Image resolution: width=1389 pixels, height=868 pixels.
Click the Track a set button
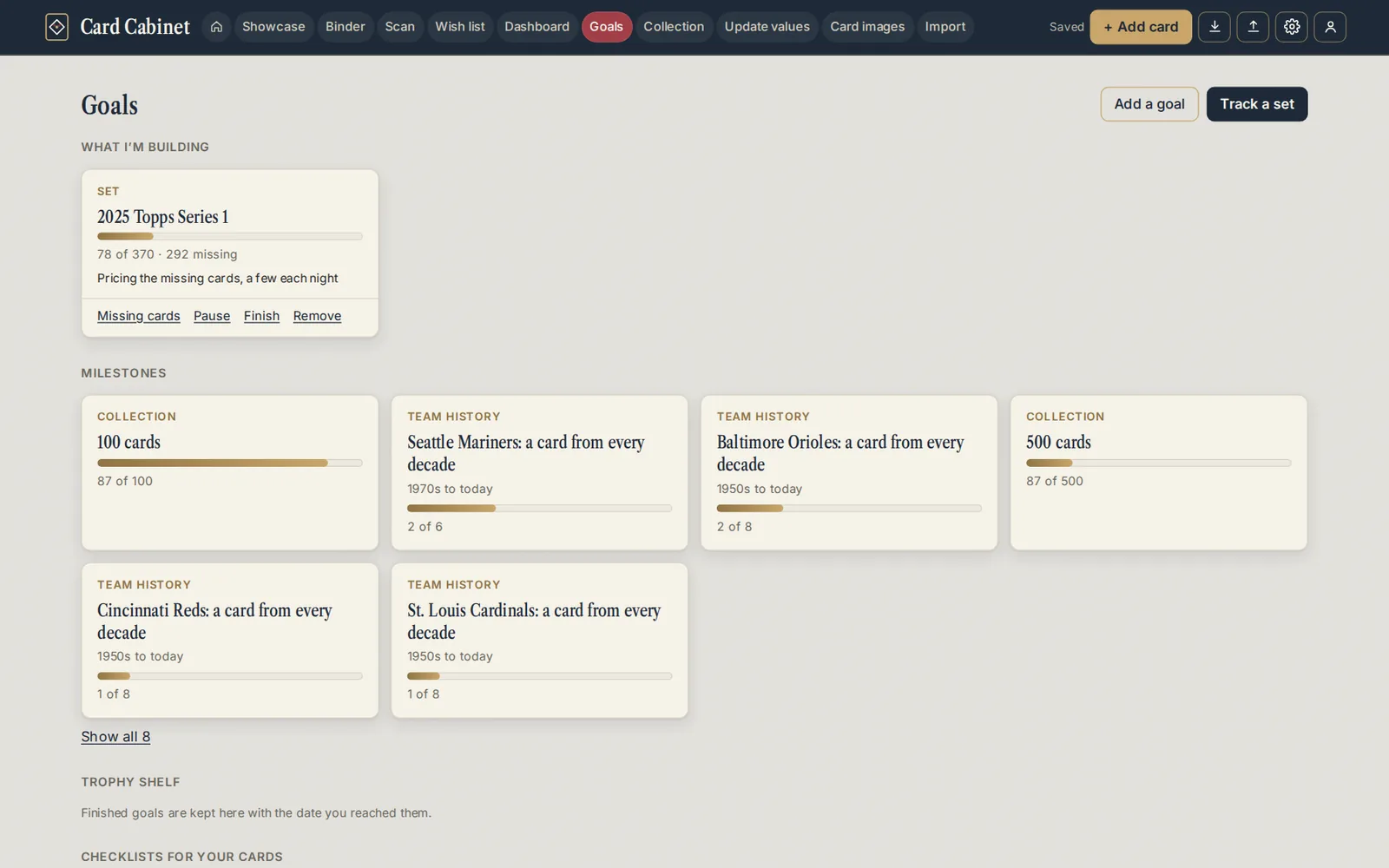(1256, 104)
